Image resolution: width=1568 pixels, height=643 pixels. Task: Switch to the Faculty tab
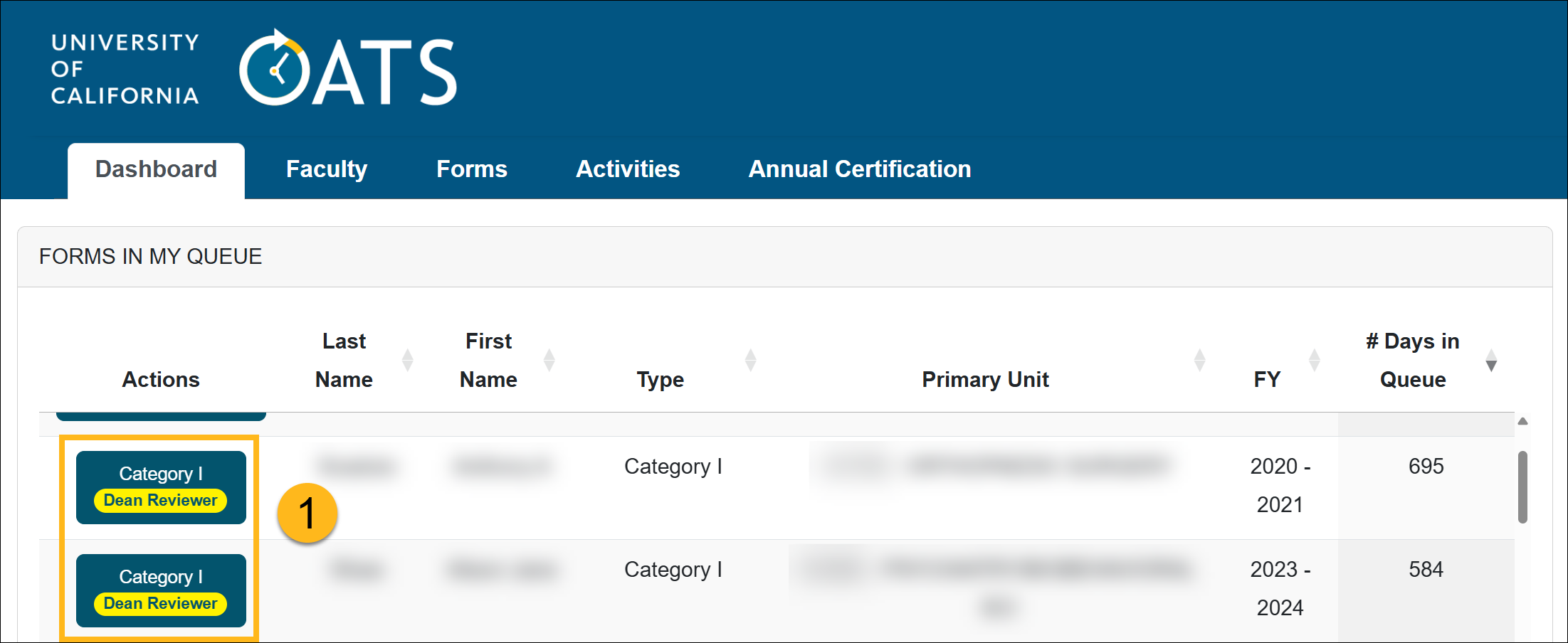pyautogui.click(x=326, y=169)
